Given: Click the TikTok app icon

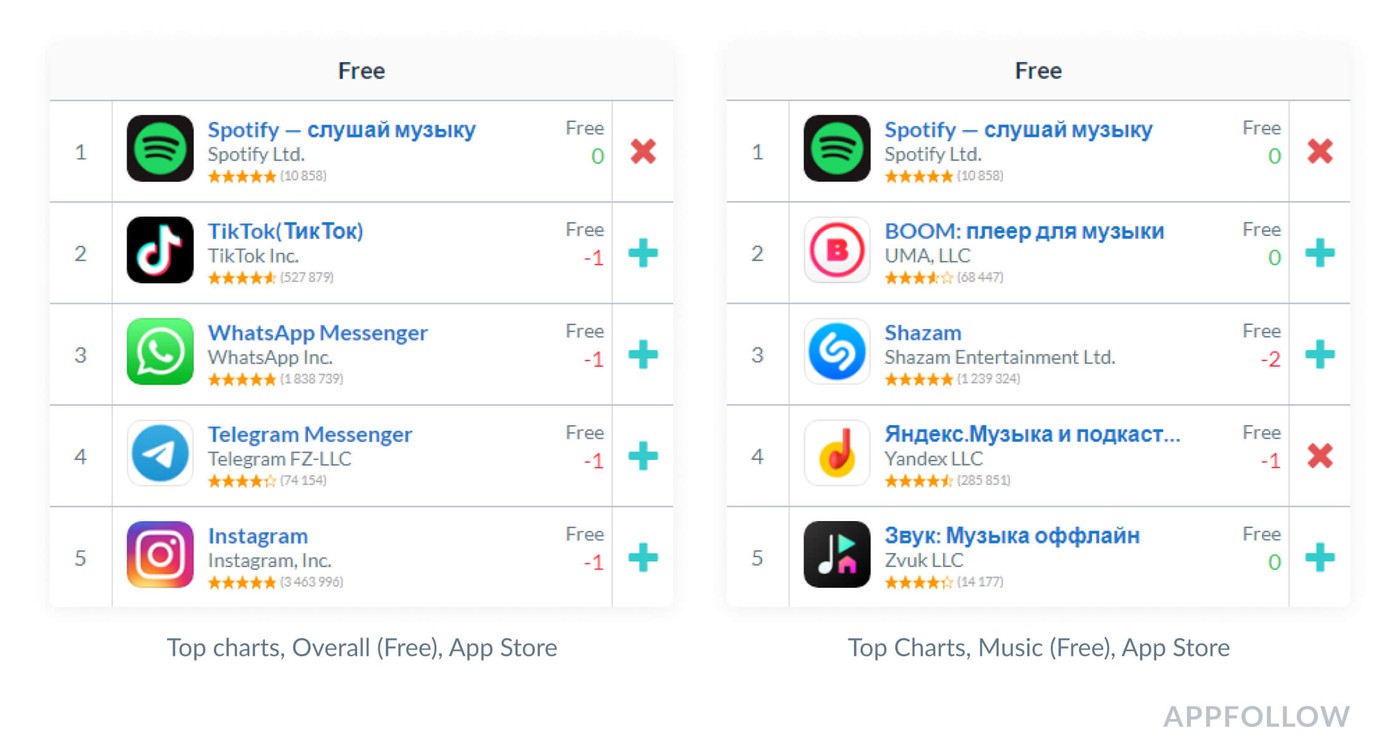Looking at the screenshot, I should (x=160, y=250).
